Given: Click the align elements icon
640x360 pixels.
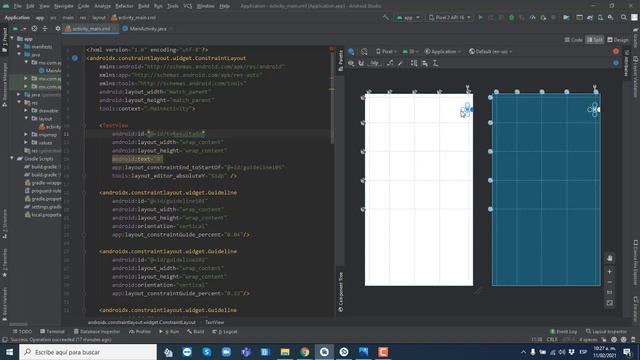Looking at the screenshot, I should click(425, 63).
